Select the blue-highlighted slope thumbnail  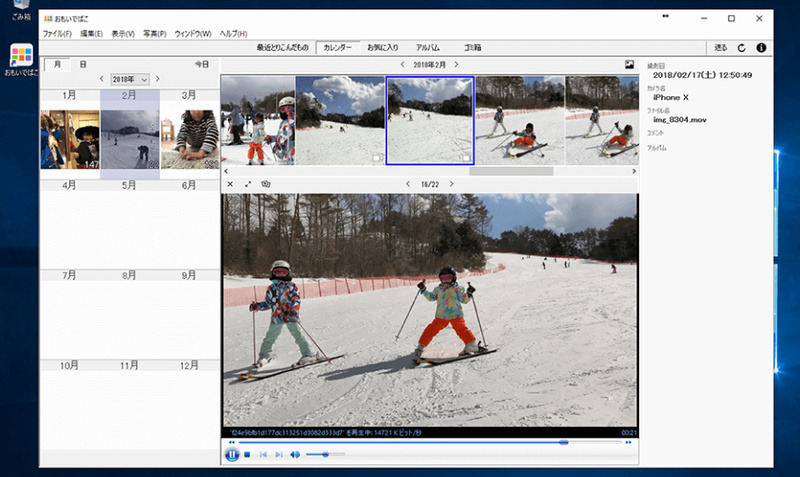[430, 120]
